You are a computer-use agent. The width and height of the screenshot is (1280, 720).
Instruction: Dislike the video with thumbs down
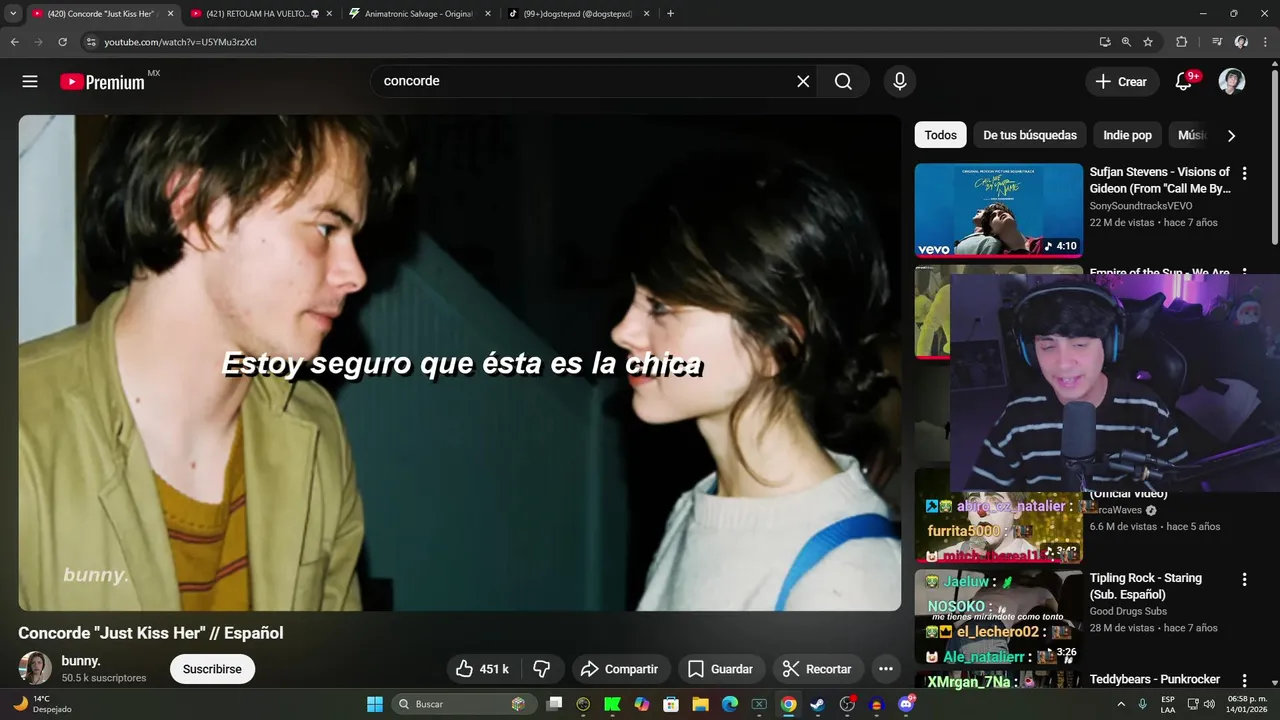coord(542,669)
